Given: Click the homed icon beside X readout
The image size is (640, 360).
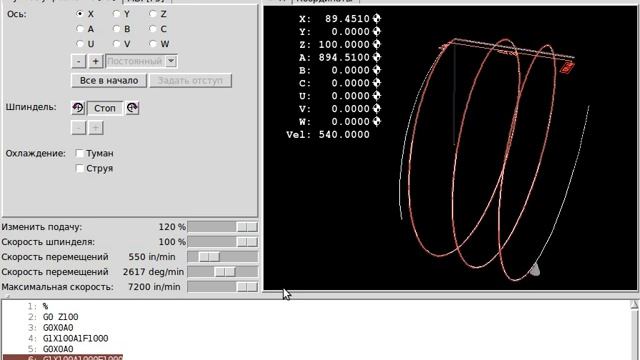Looking at the screenshot, I should point(376,18).
